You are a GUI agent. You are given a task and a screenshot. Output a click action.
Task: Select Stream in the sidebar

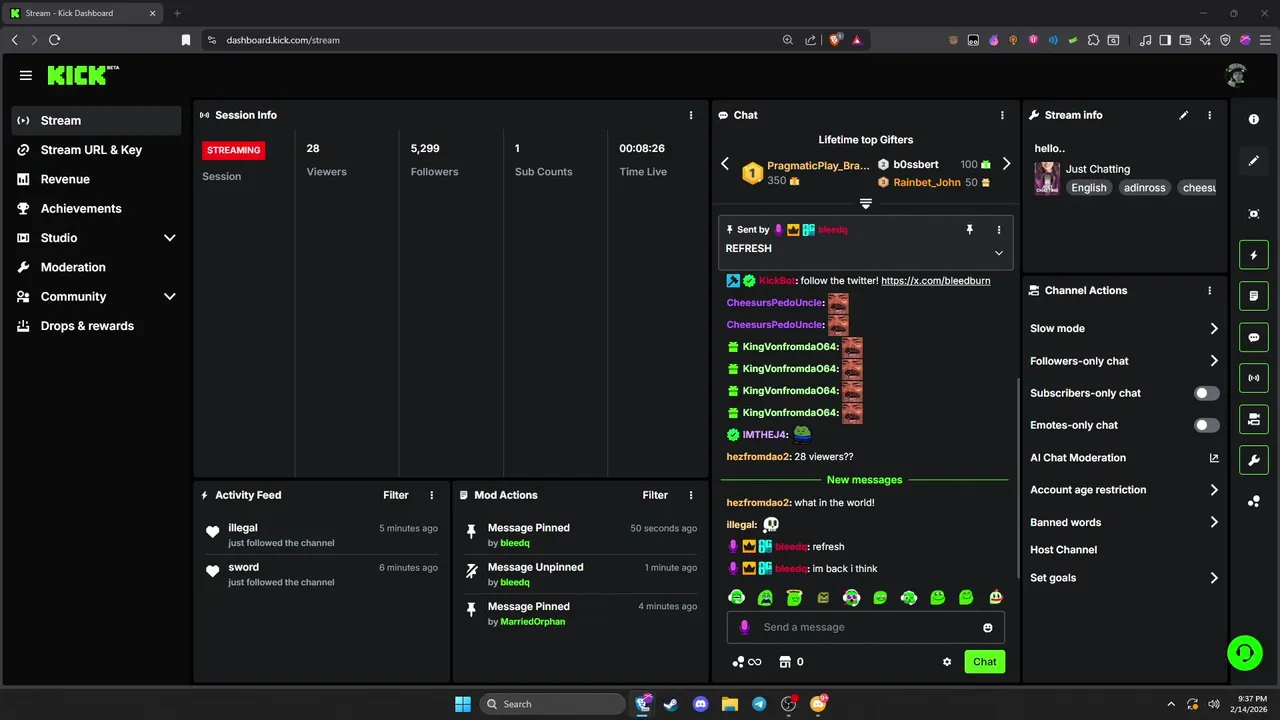point(96,121)
